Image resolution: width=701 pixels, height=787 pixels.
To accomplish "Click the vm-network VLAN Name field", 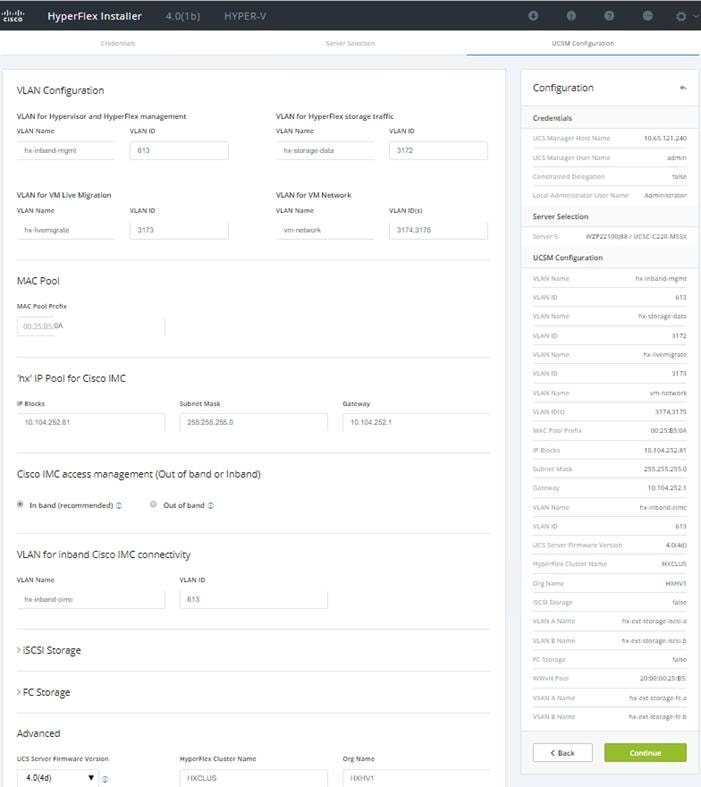I will [325, 230].
